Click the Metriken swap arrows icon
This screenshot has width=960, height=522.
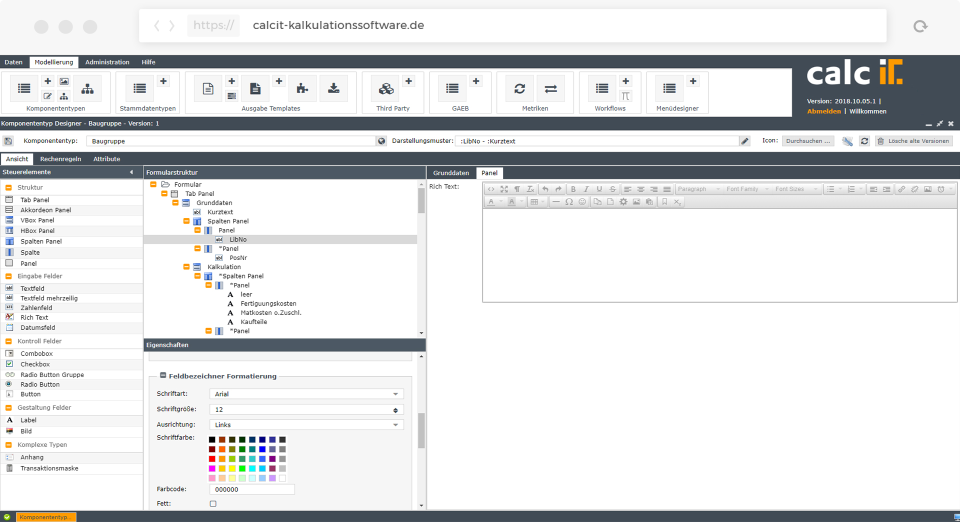(x=550, y=89)
